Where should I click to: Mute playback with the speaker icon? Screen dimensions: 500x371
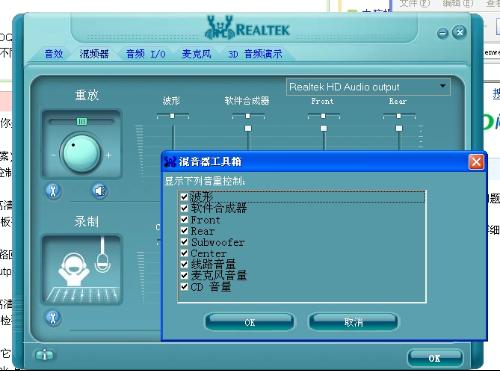(x=100, y=191)
